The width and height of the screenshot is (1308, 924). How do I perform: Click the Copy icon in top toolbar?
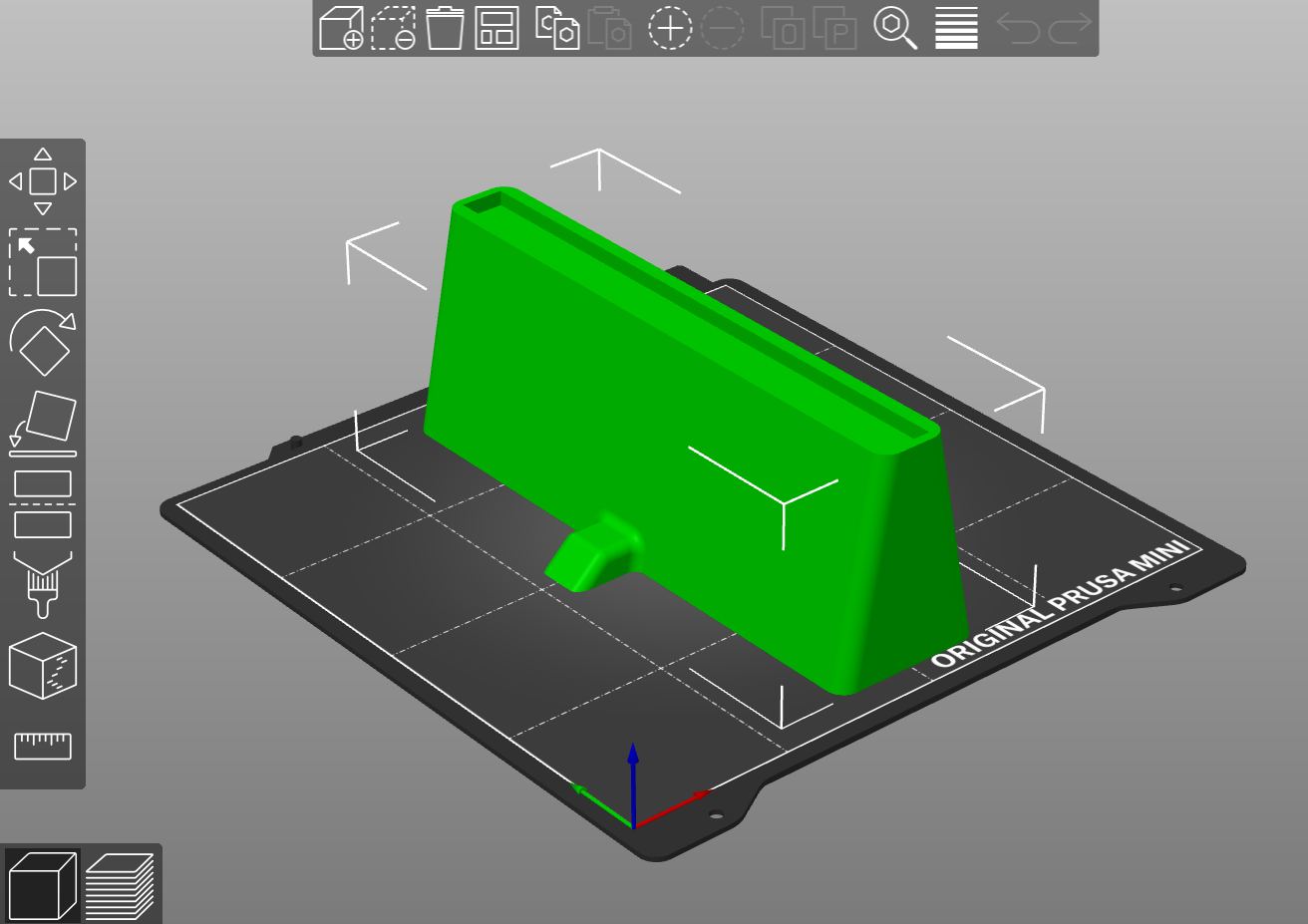point(558,28)
